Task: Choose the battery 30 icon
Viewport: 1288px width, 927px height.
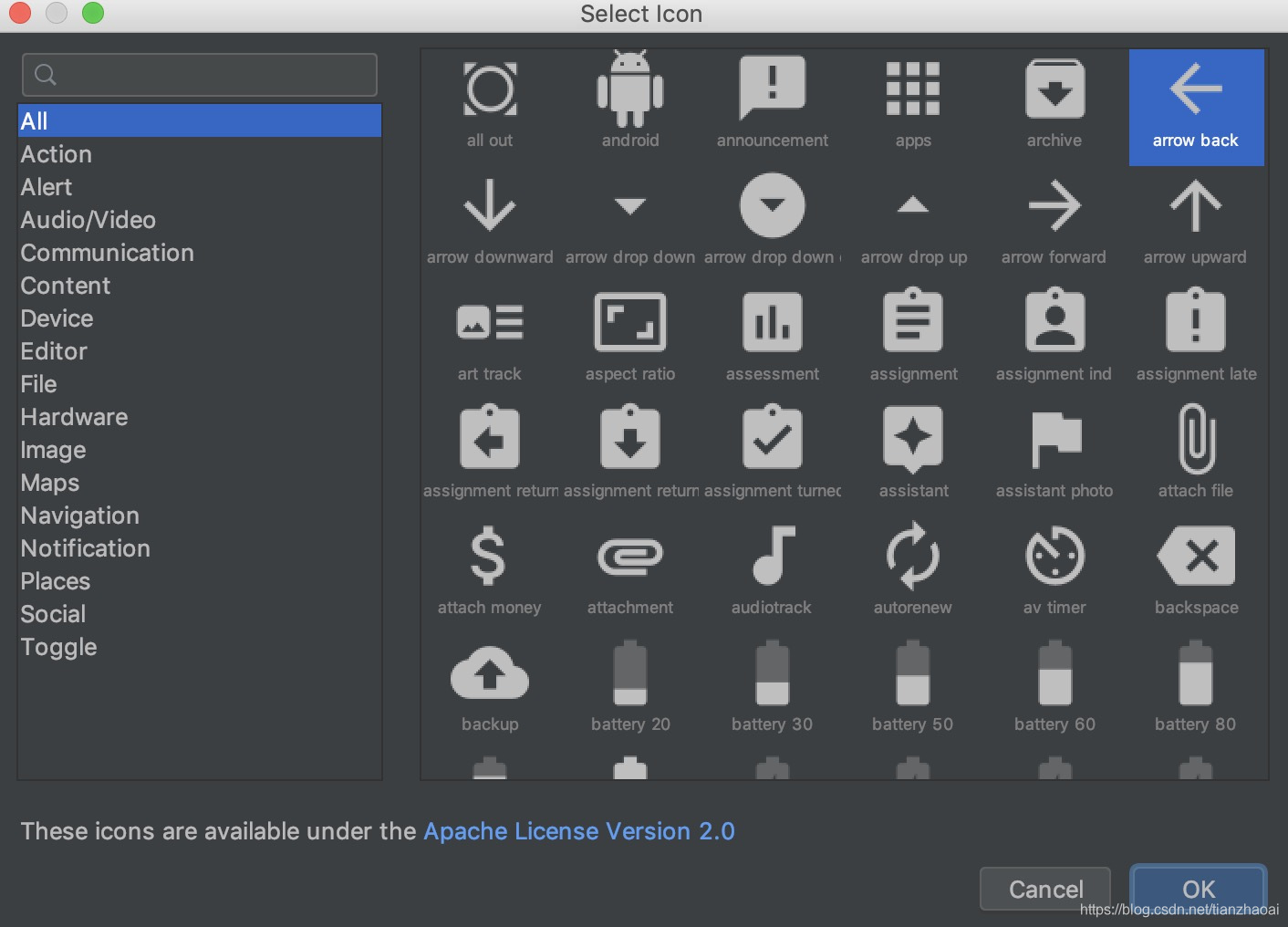Action: pos(772,673)
